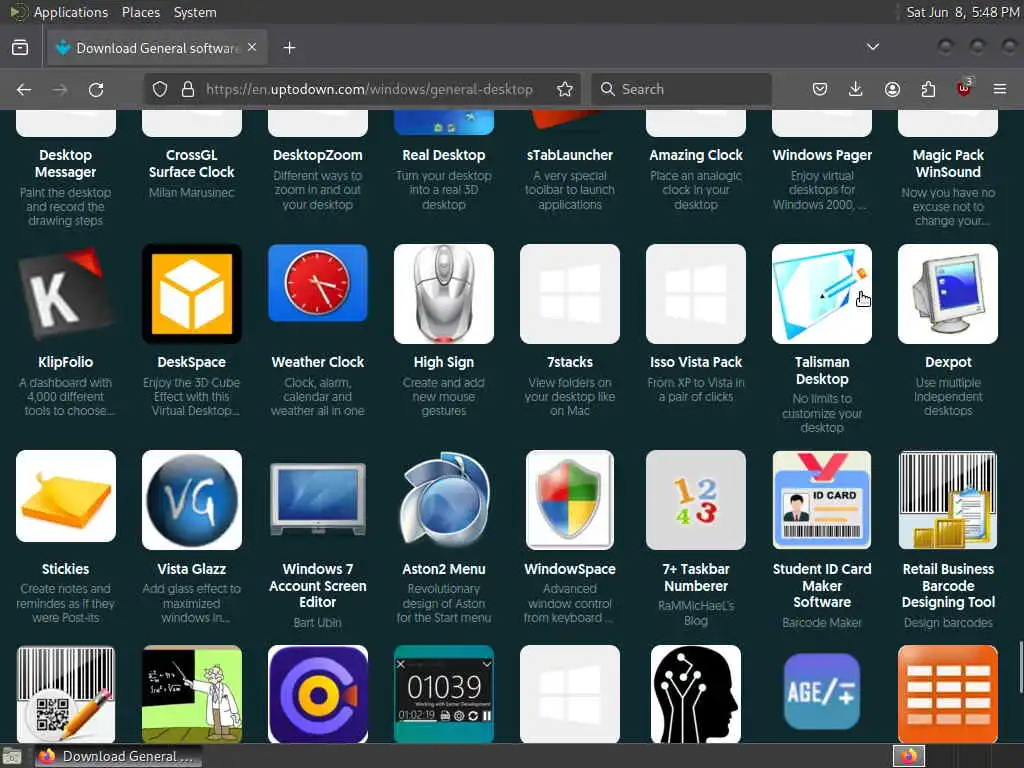Go back to previous page
The width and height of the screenshot is (1024, 768).
[x=24, y=89]
